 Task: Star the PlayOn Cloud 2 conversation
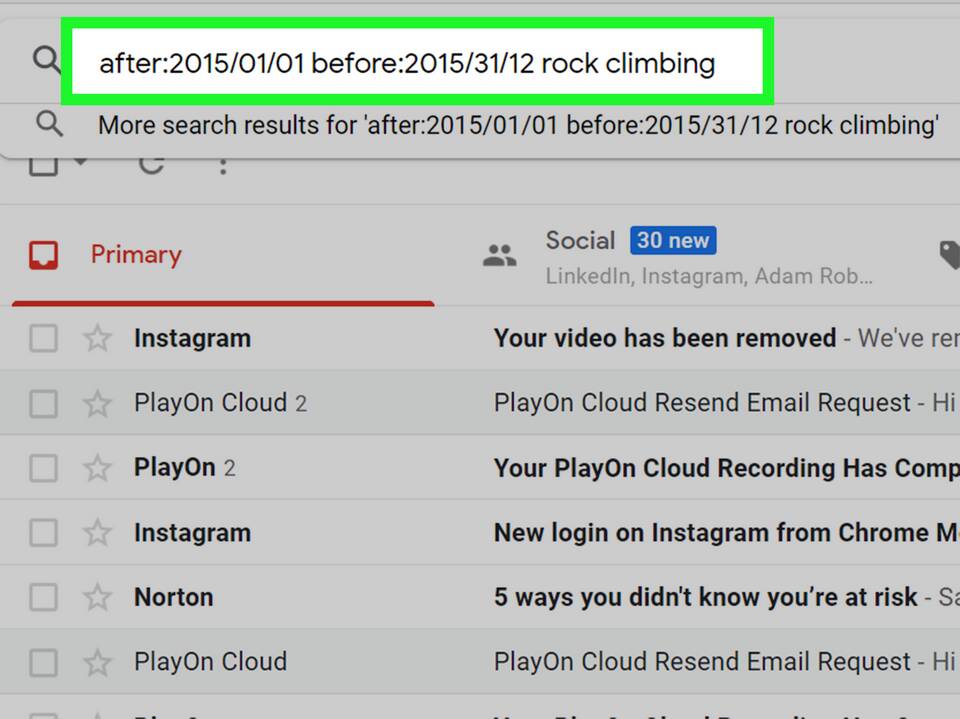(97, 404)
